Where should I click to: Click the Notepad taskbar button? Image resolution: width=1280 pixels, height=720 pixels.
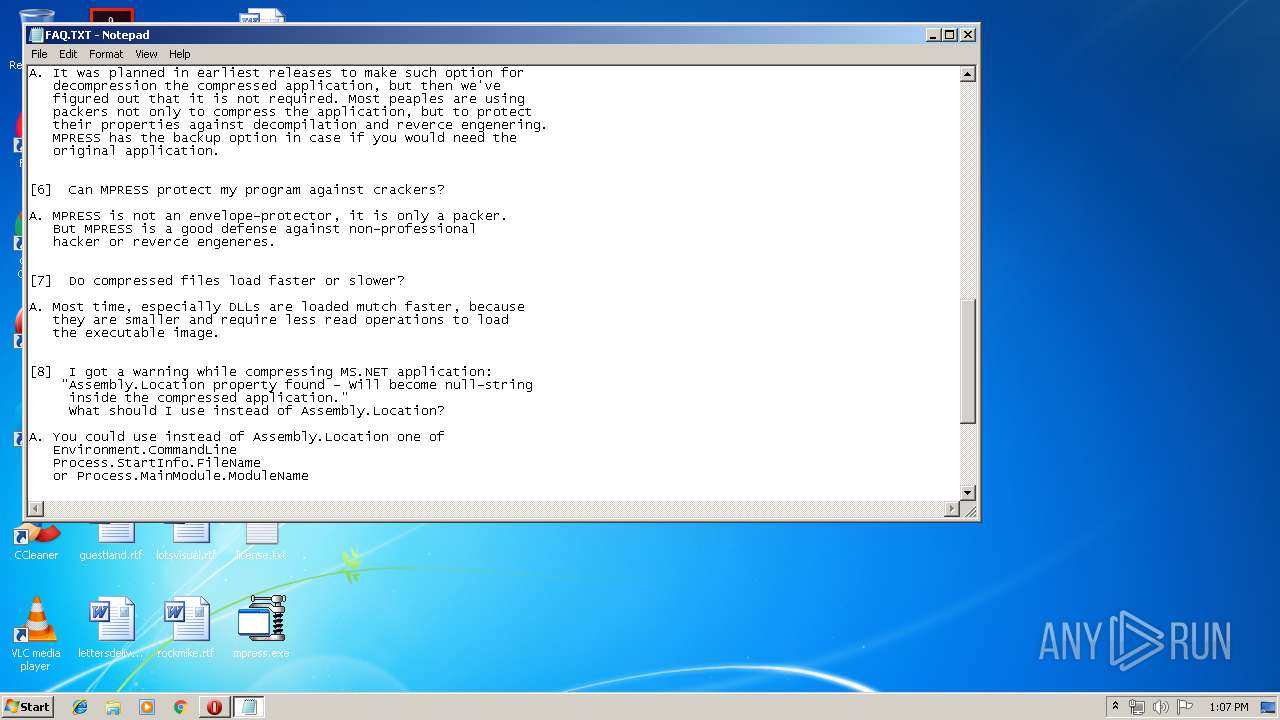click(249, 707)
